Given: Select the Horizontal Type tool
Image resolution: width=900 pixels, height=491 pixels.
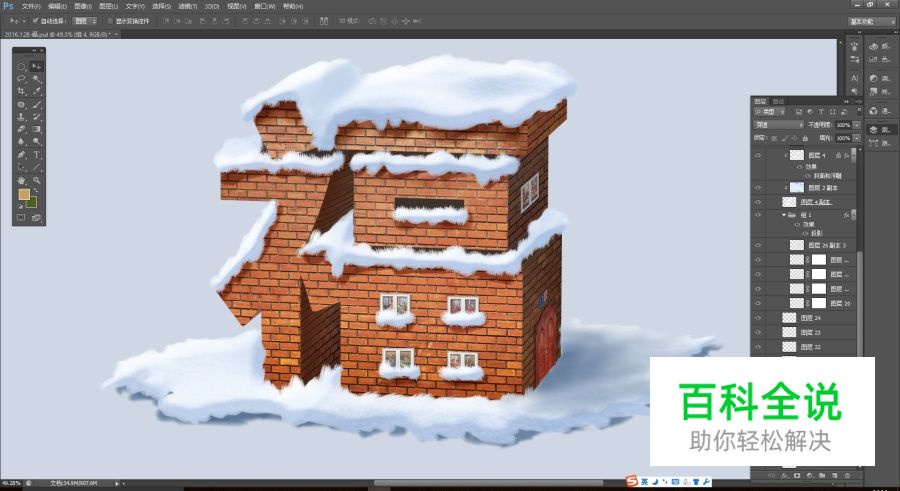Looking at the screenshot, I should click(x=36, y=155).
